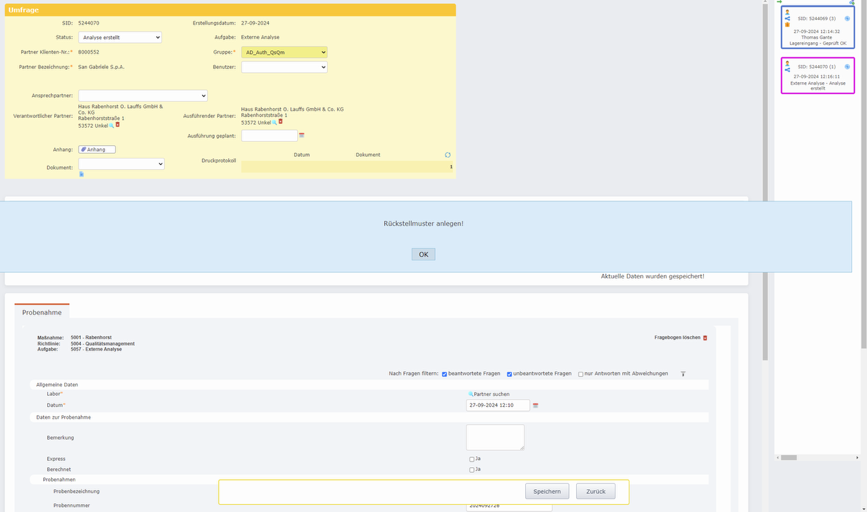Click blue round icon on SID 5244069 card
The height and width of the screenshot is (512, 867).
(847, 18)
